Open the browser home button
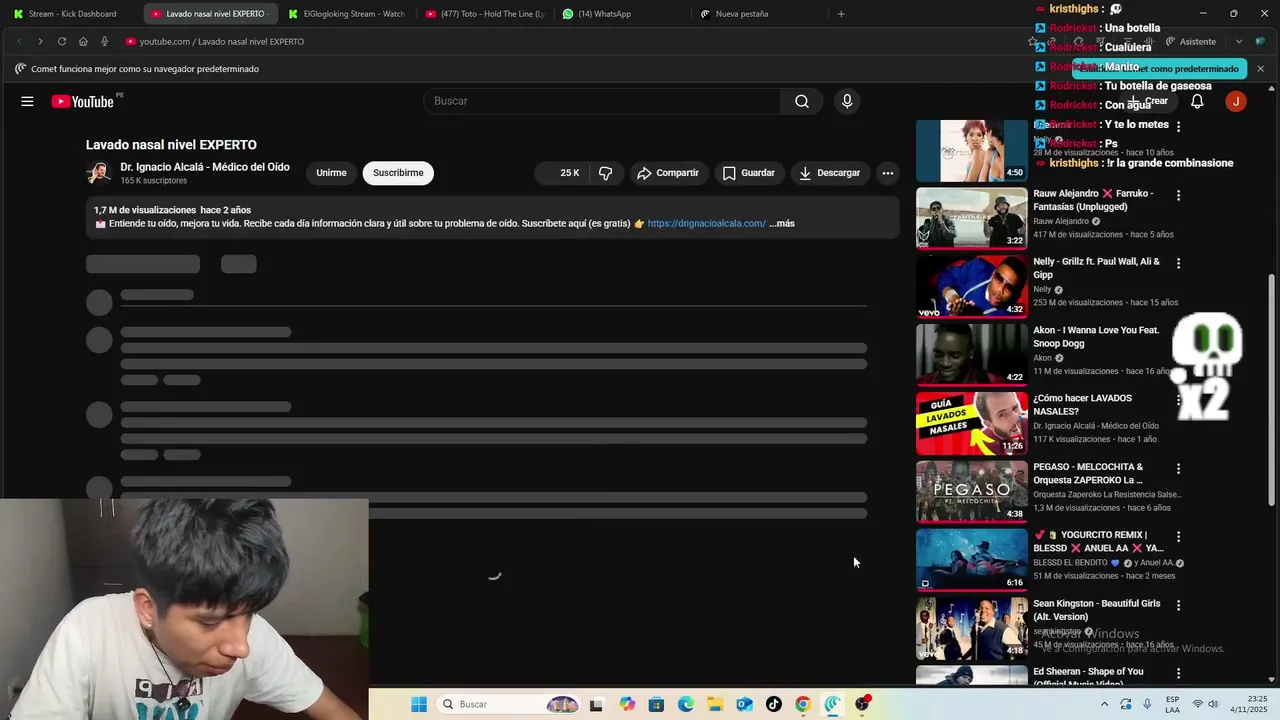Image resolution: width=1280 pixels, height=720 pixels. coord(83,41)
